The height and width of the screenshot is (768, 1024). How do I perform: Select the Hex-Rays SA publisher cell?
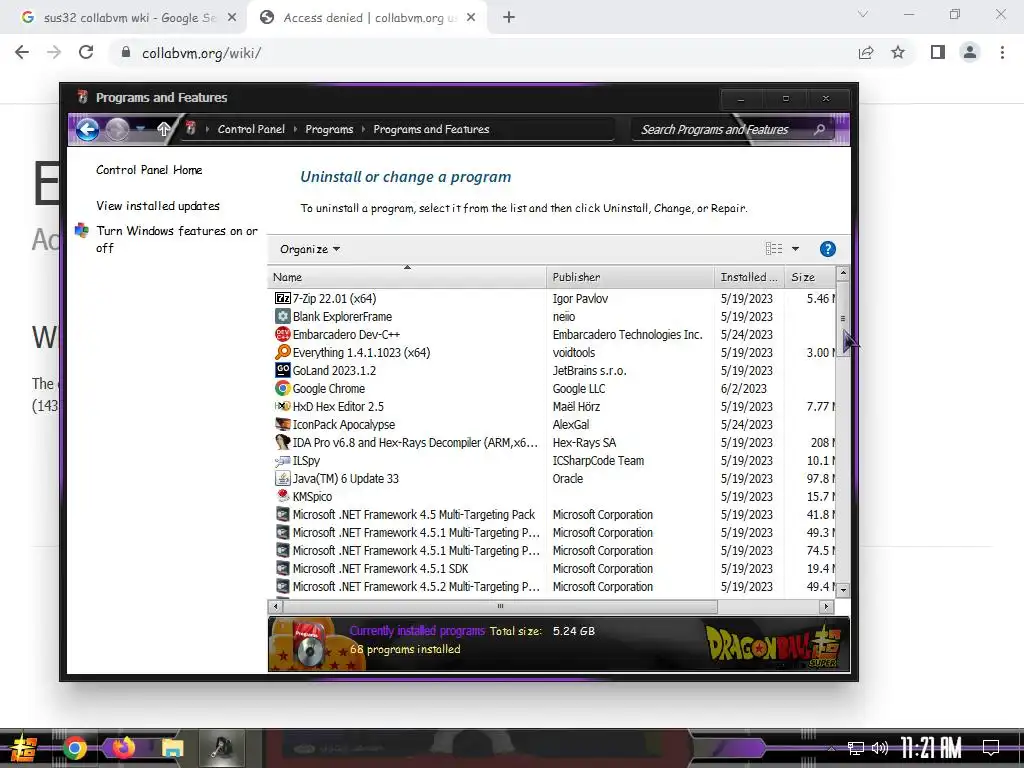coord(584,443)
